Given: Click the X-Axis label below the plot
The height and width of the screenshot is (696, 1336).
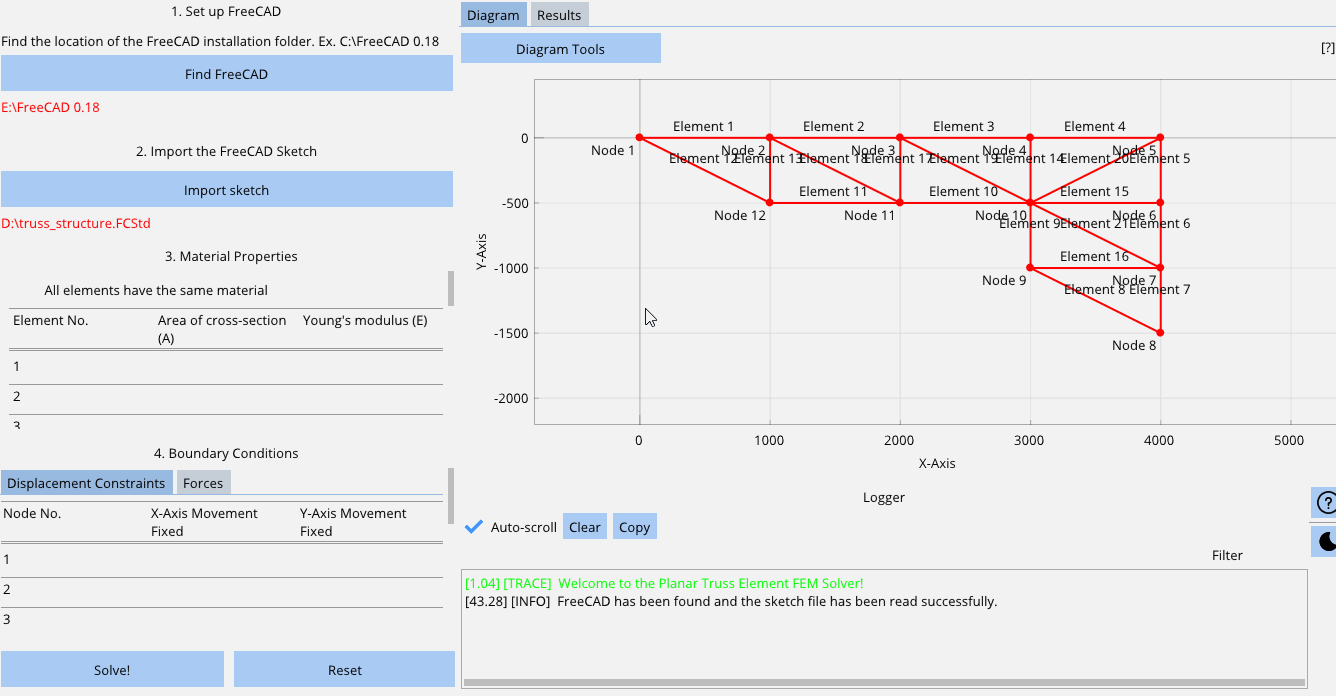Looking at the screenshot, I should pos(937,463).
